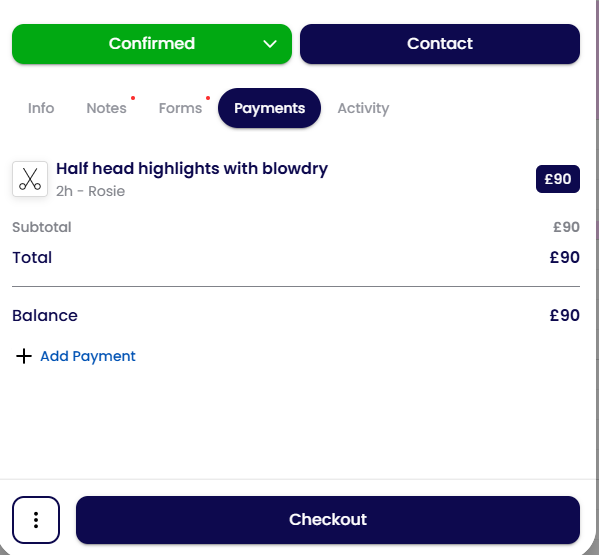
Task: Expand the Confirmed status chevron
Action: pos(270,44)
